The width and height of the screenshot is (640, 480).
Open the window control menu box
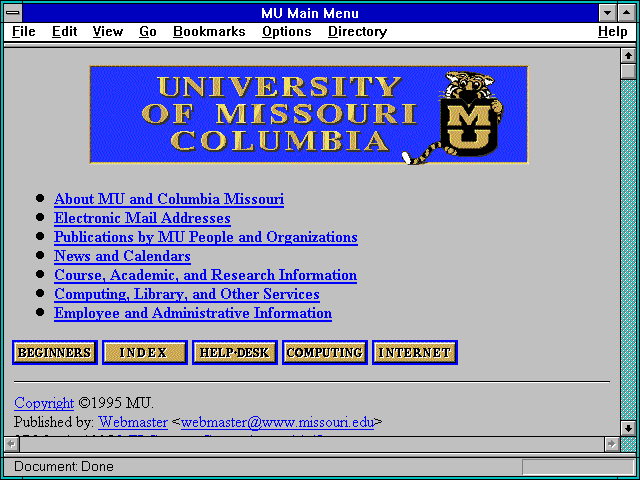pos(13,13)
